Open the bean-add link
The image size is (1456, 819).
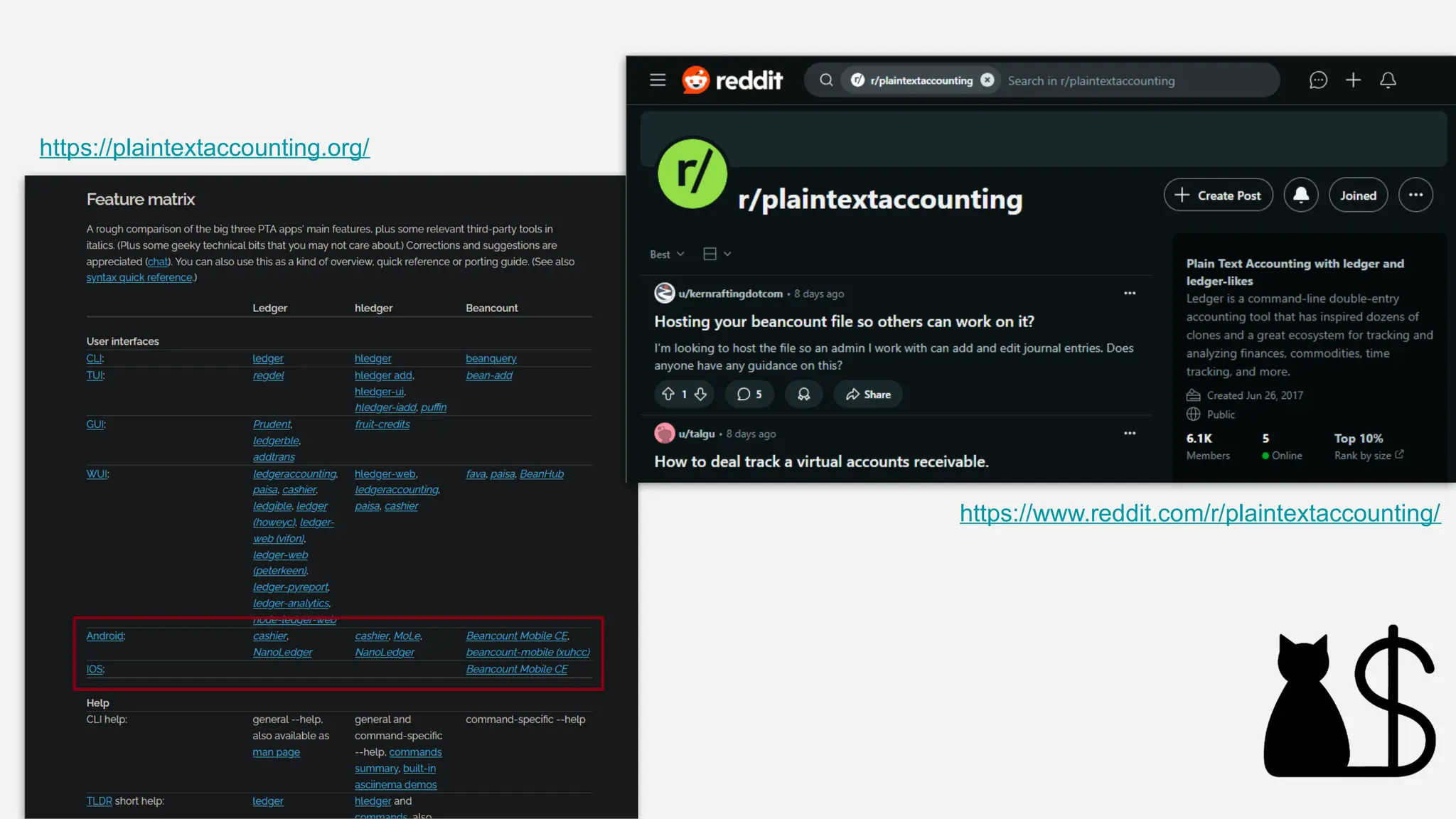489,375
